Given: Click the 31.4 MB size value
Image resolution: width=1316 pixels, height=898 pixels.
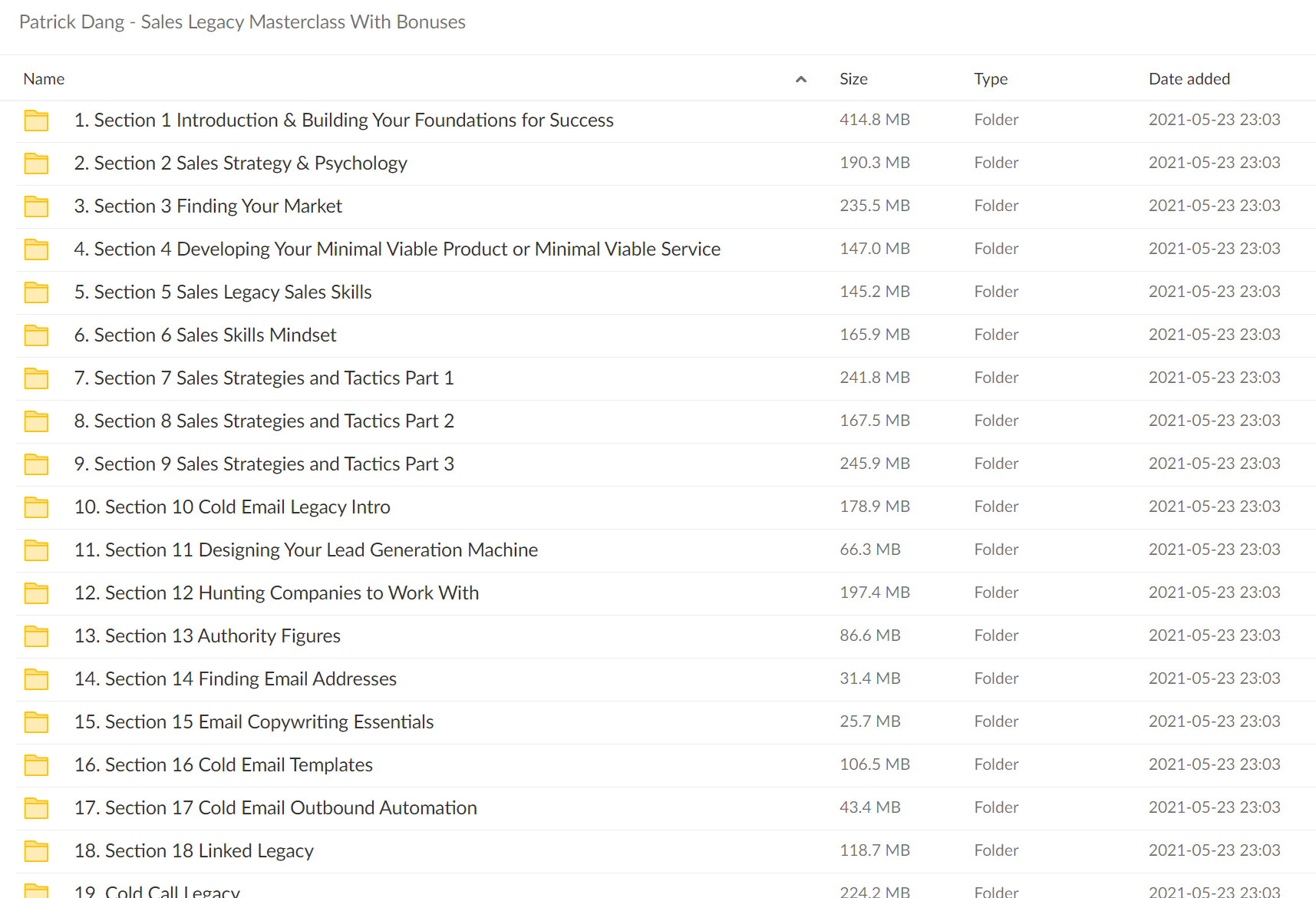Looking at the screenshot, I should click(x=870, y=678).
